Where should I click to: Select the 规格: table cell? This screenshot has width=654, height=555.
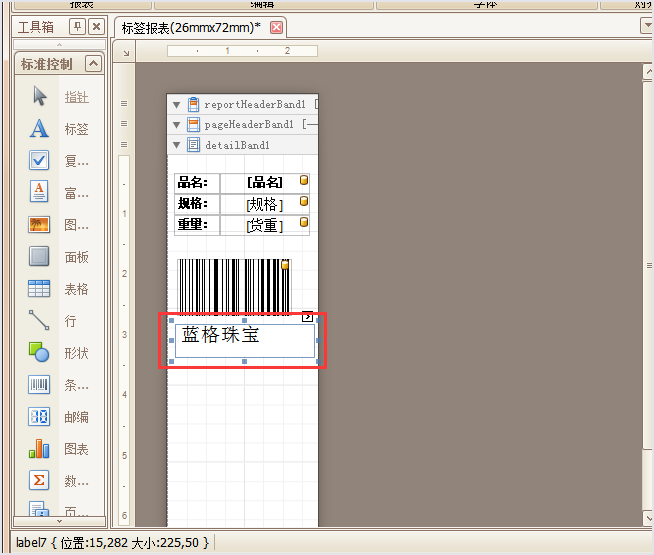click(197, 204)
